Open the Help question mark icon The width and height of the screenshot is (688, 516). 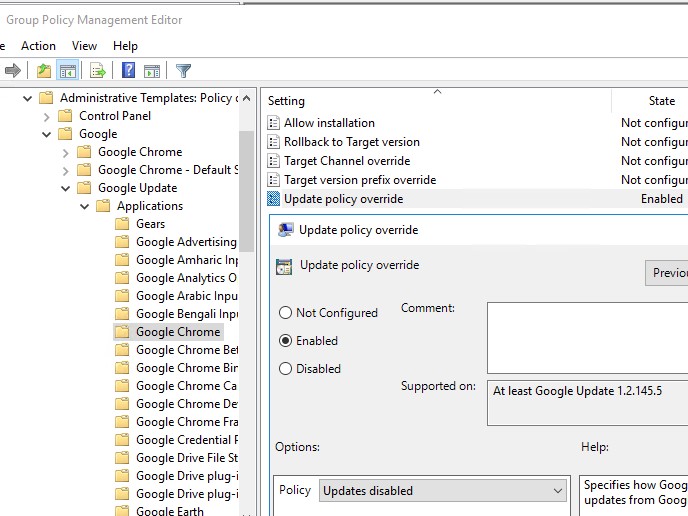(x=128, y=70)
